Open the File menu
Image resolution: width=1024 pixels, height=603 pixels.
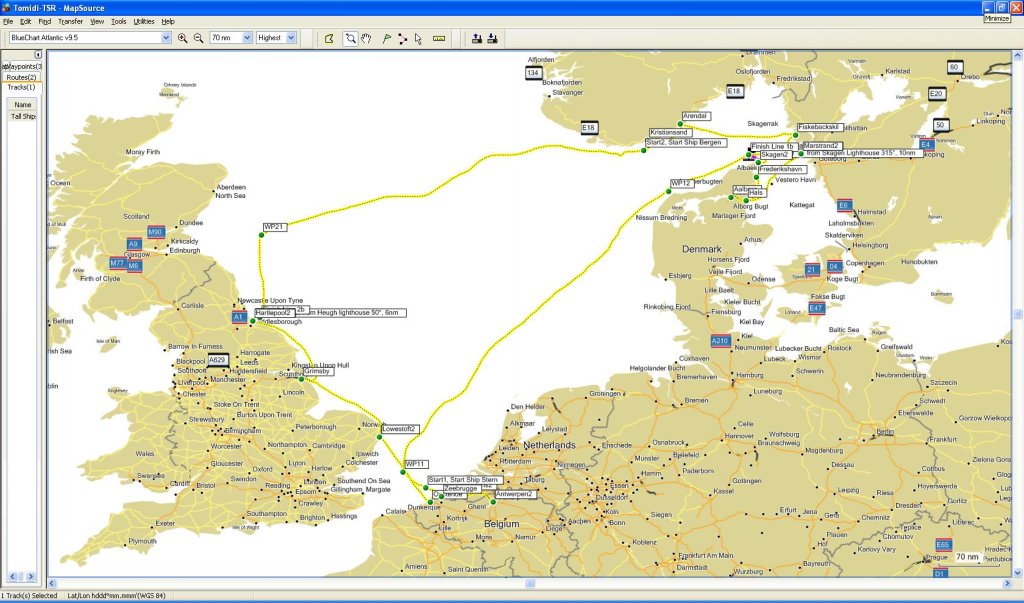point(8,22)
